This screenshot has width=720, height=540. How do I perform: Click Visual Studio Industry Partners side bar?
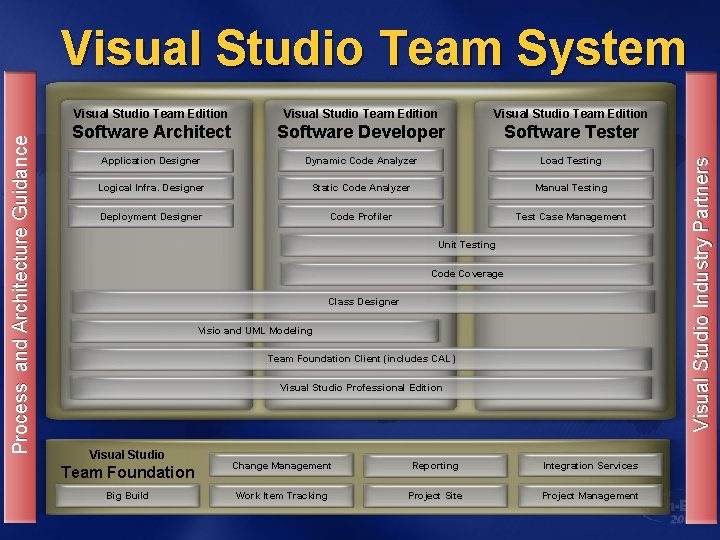(701, 297)
